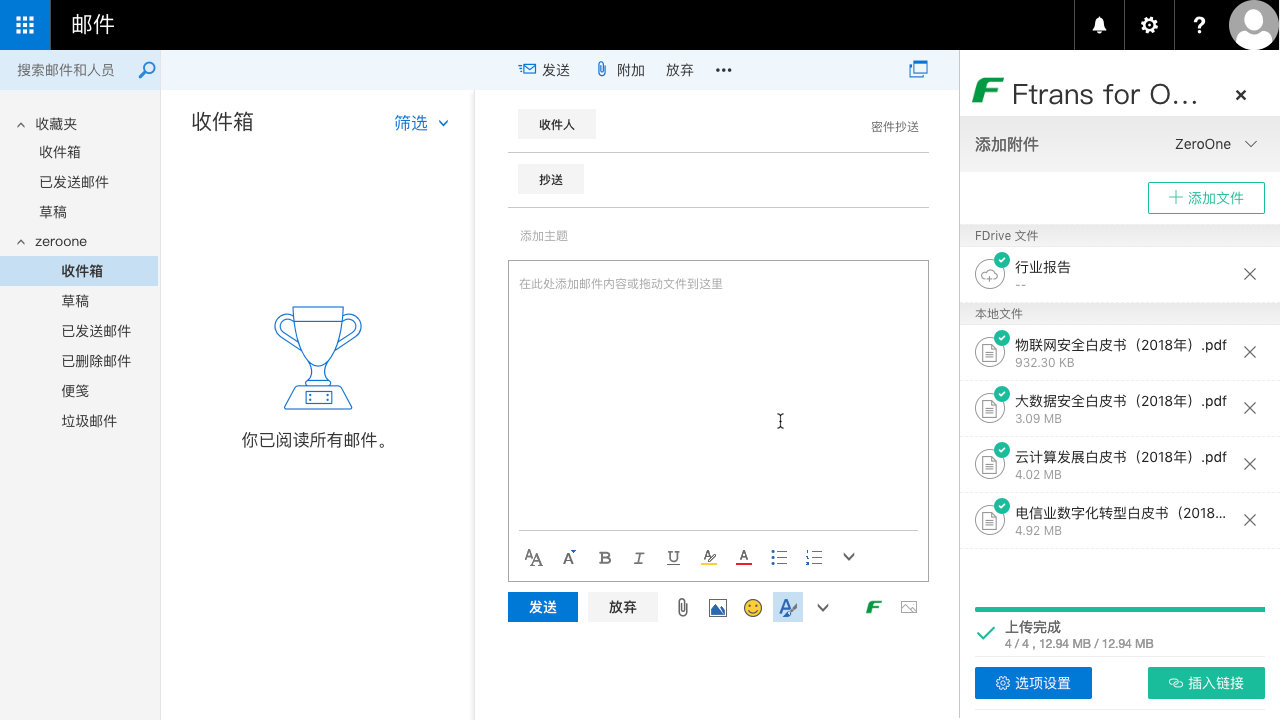This screenshot has height=720, width=1280.
Task: Insert a numbered list
Action: tap(814, 557)
